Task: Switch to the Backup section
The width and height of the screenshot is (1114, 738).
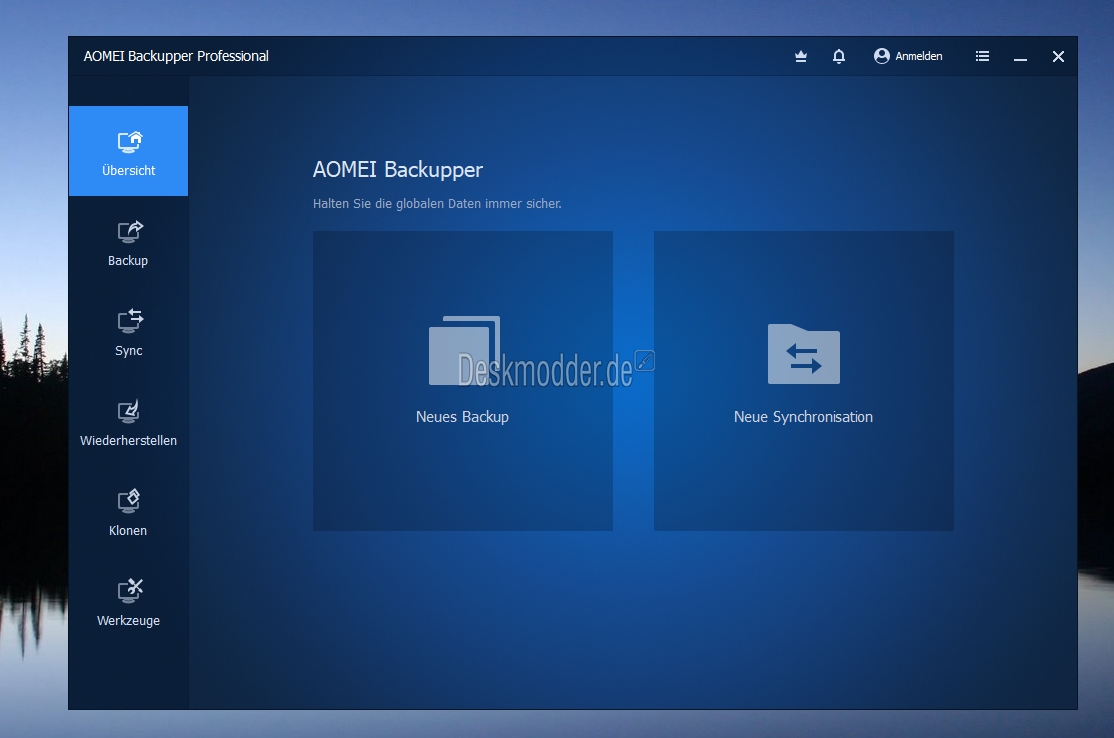Action: (129, 242)
